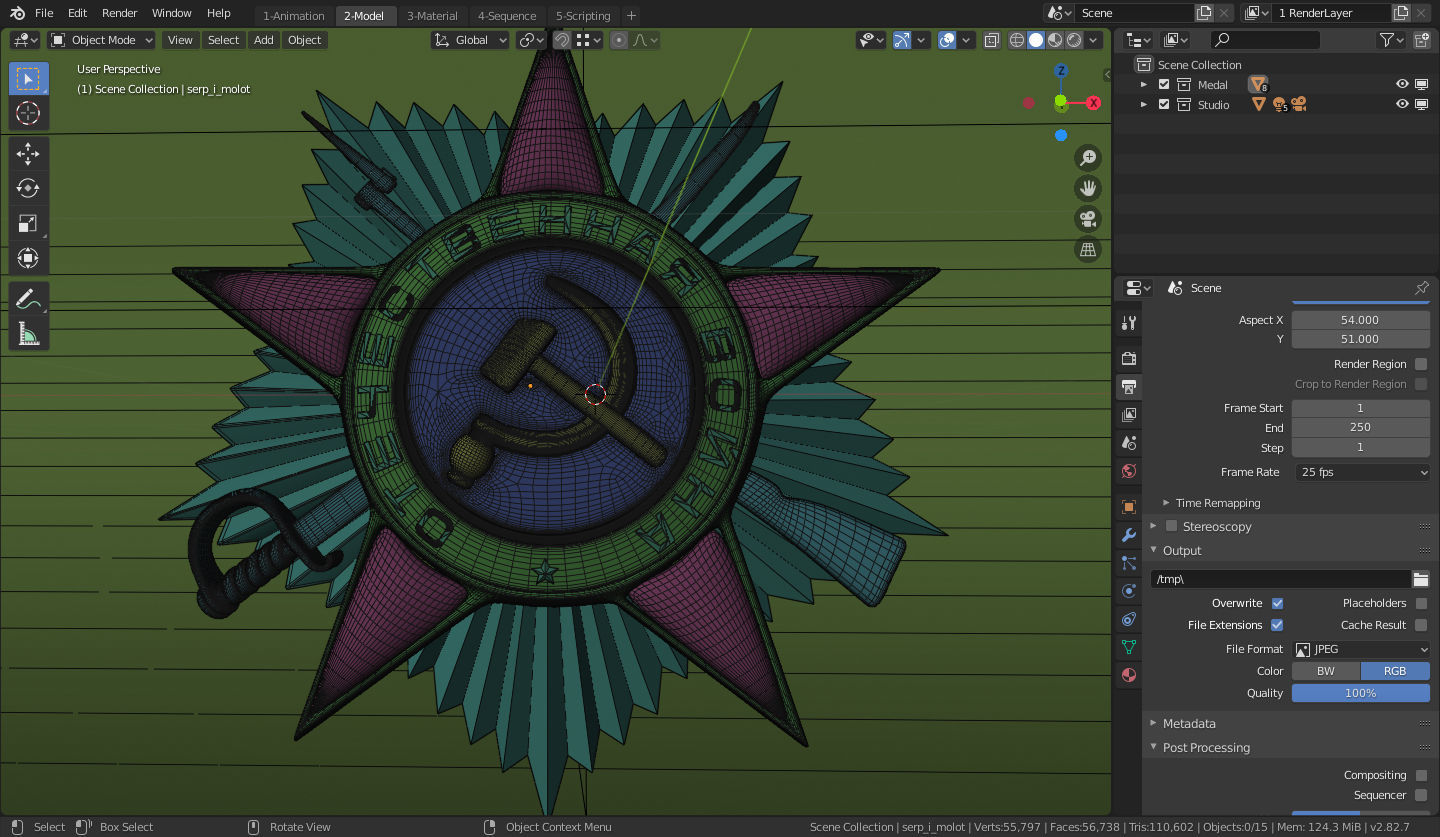Uncheck the Medal collection checkbox

(1164, 85)
